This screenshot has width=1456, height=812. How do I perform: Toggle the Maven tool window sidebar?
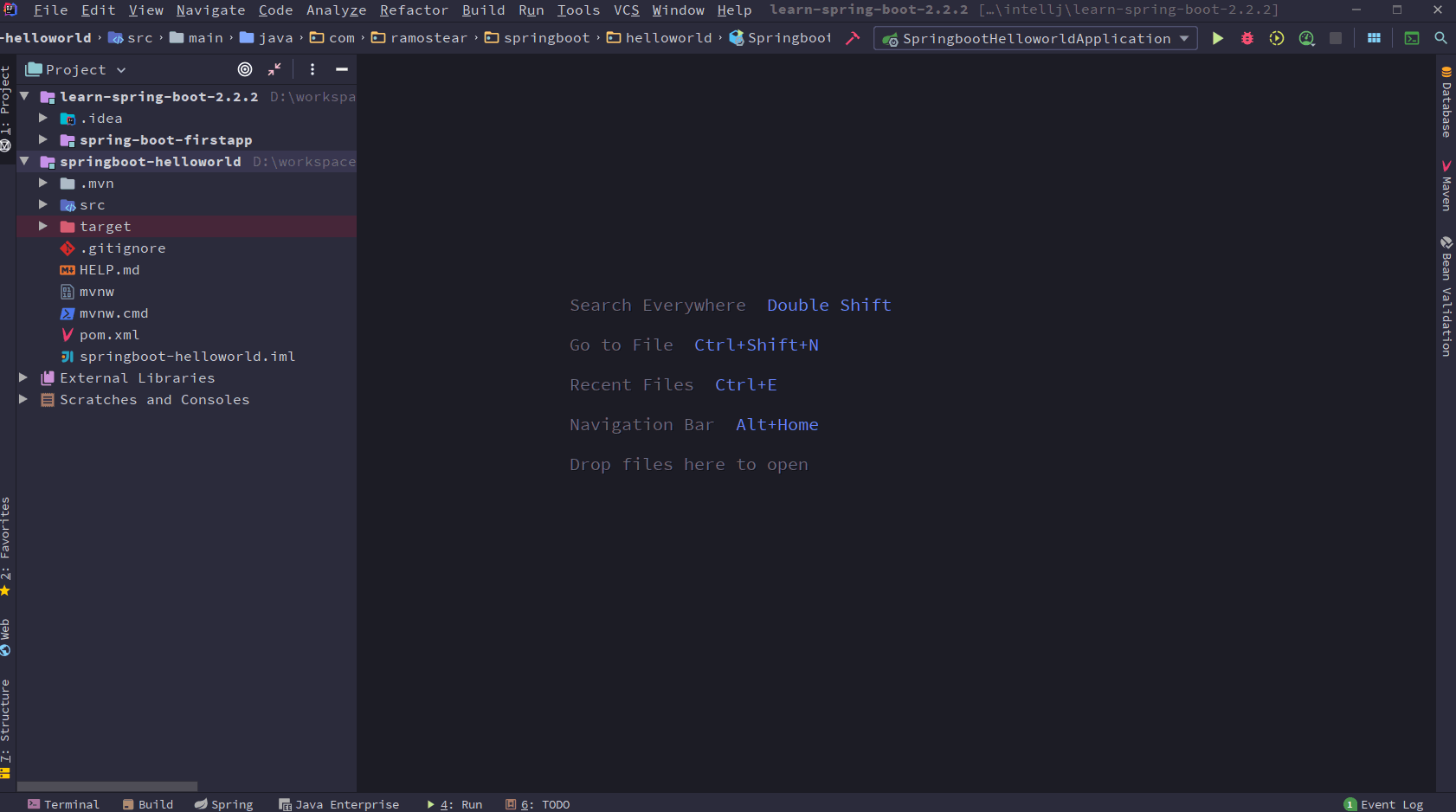click(x=1446, y=184)
